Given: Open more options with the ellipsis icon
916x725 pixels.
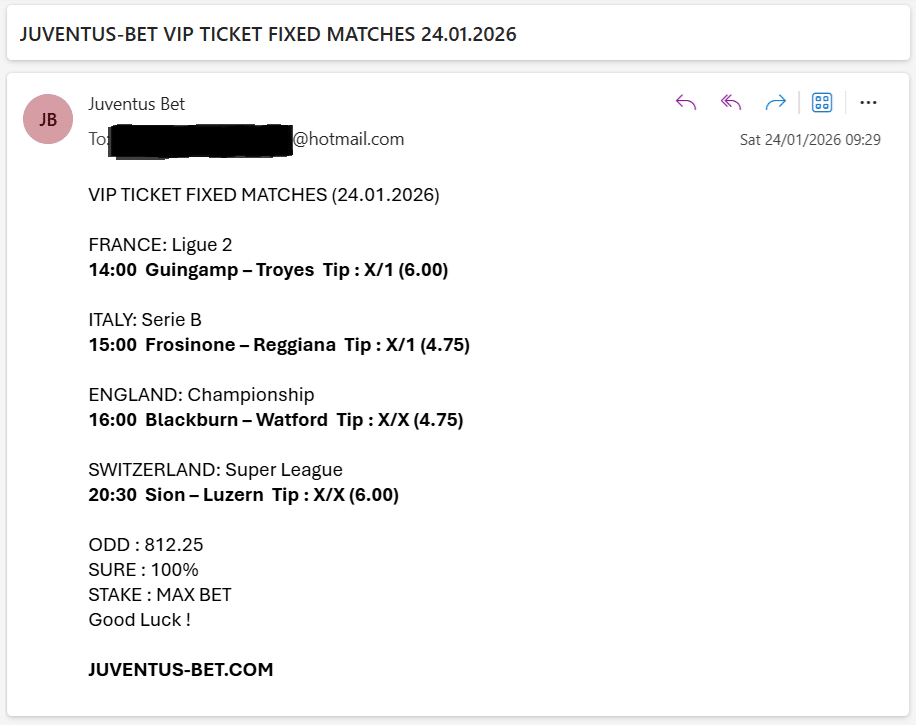Looking at the screenshot, I should [868, 102].
